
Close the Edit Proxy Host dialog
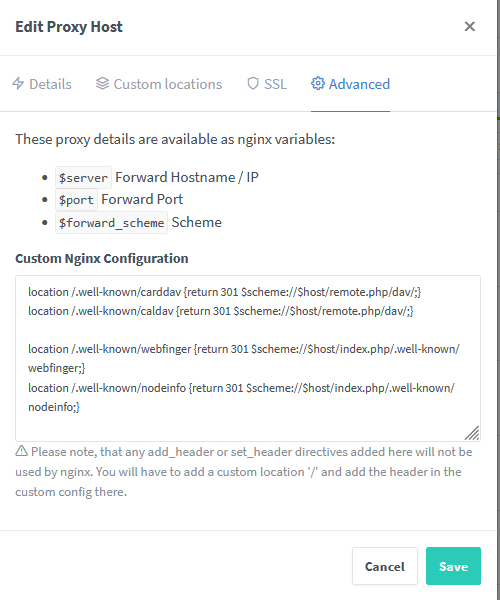(469, 26)
